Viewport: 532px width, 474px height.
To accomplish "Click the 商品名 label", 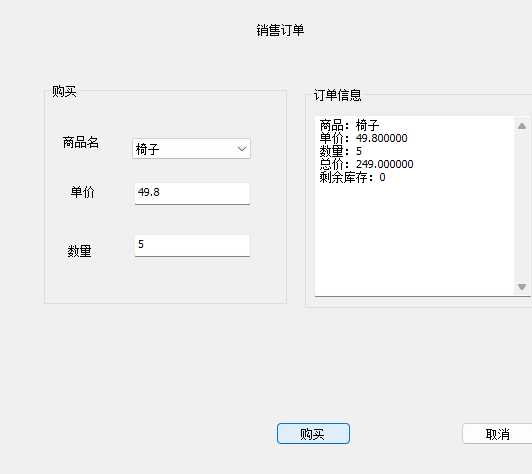I will tap(81, 143).
